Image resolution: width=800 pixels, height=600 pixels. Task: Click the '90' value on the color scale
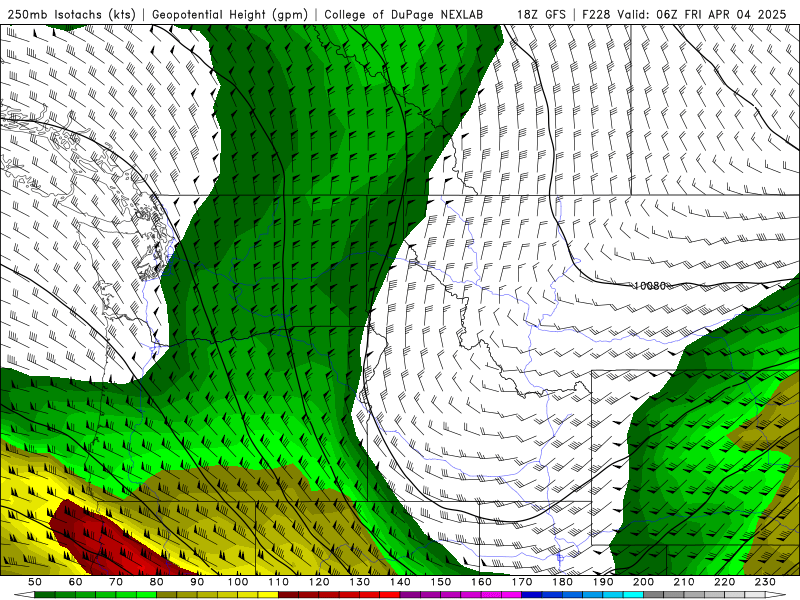coord(197,582)
